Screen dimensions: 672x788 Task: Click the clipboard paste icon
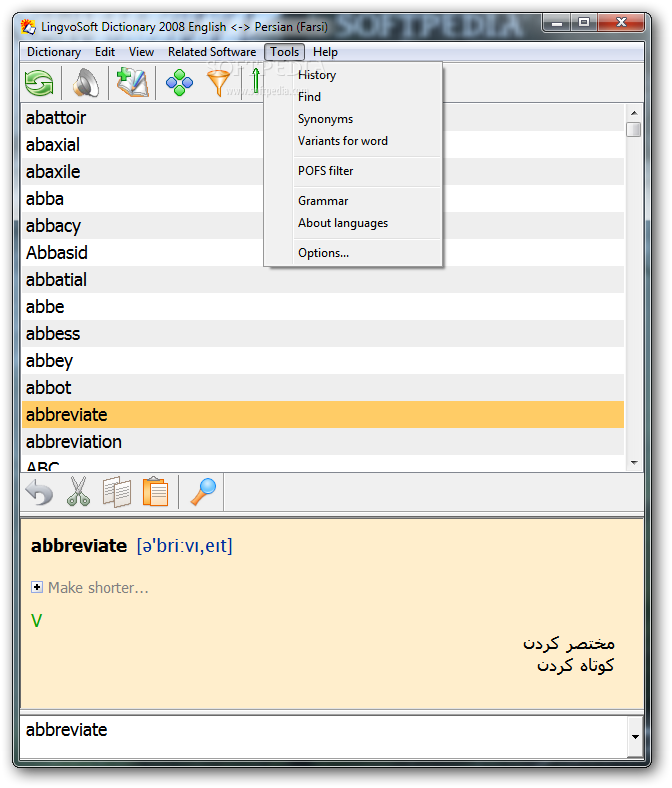tap(155, 492)
